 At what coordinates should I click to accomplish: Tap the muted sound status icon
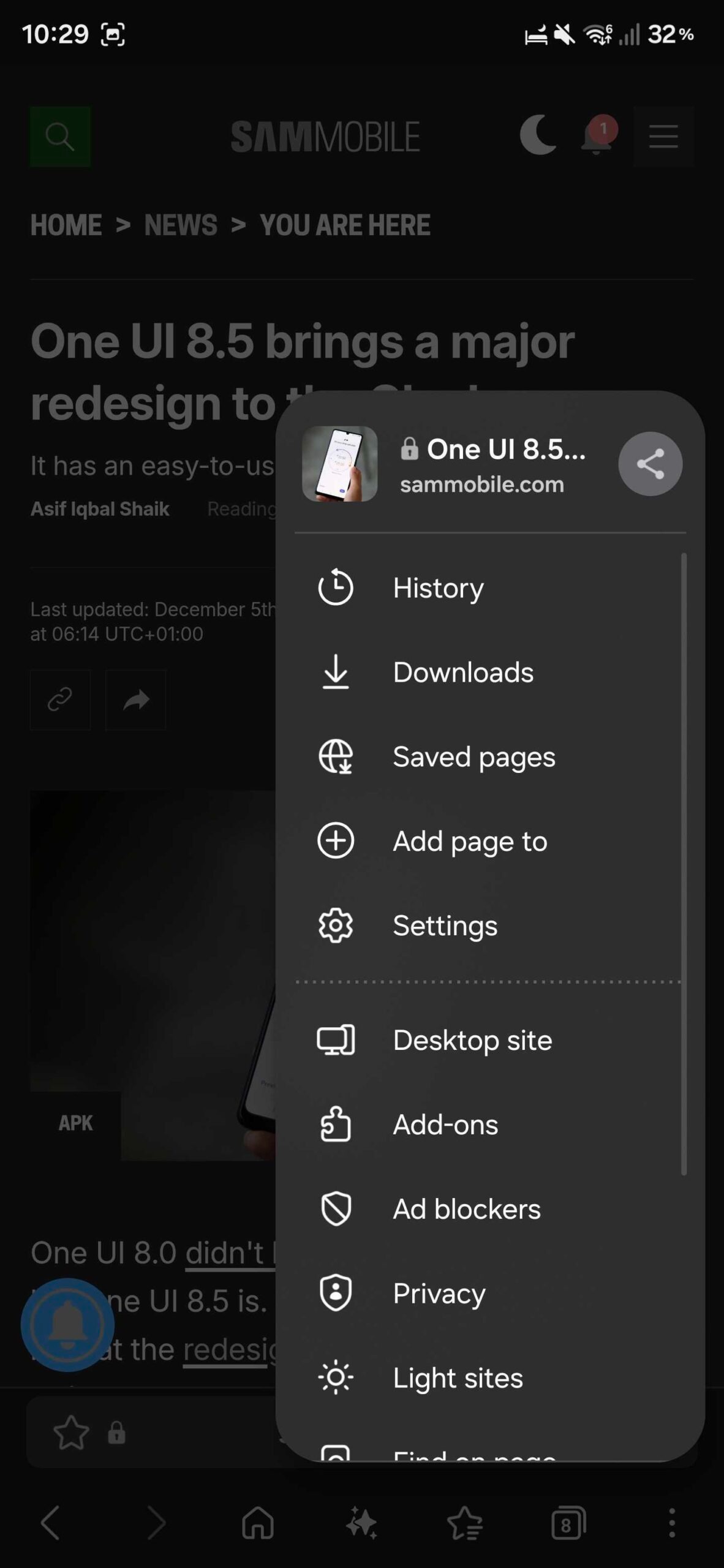564,34
